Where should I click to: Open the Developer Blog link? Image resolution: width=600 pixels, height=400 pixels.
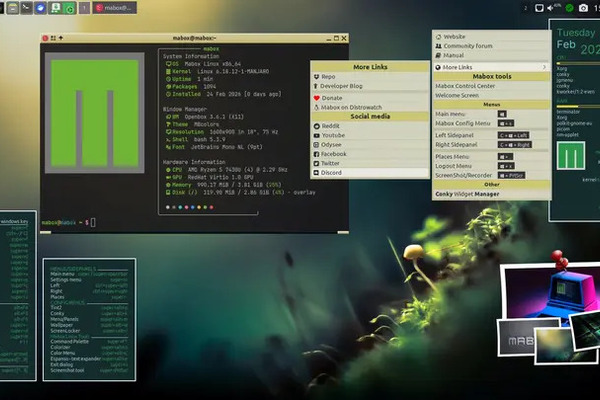click(370, 86)
